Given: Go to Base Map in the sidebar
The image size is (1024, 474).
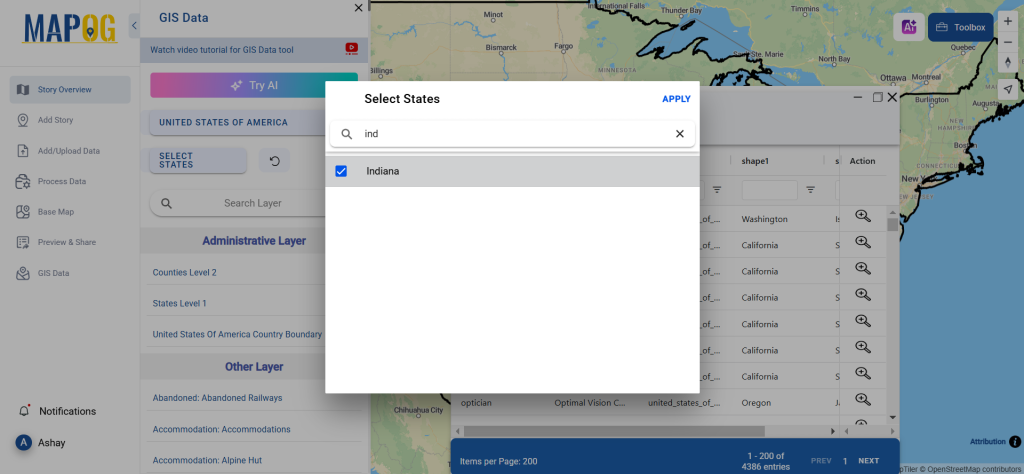Looking at the screenshot, I should [56, 212].
